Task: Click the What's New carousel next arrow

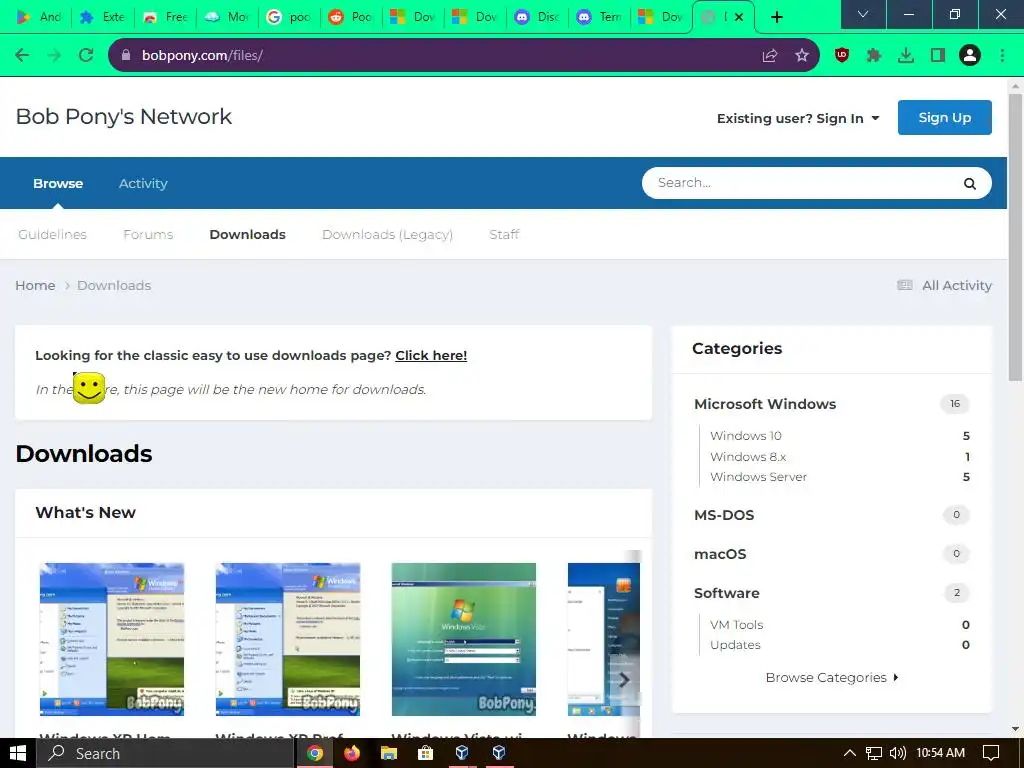Action: (x=624, y=680)
